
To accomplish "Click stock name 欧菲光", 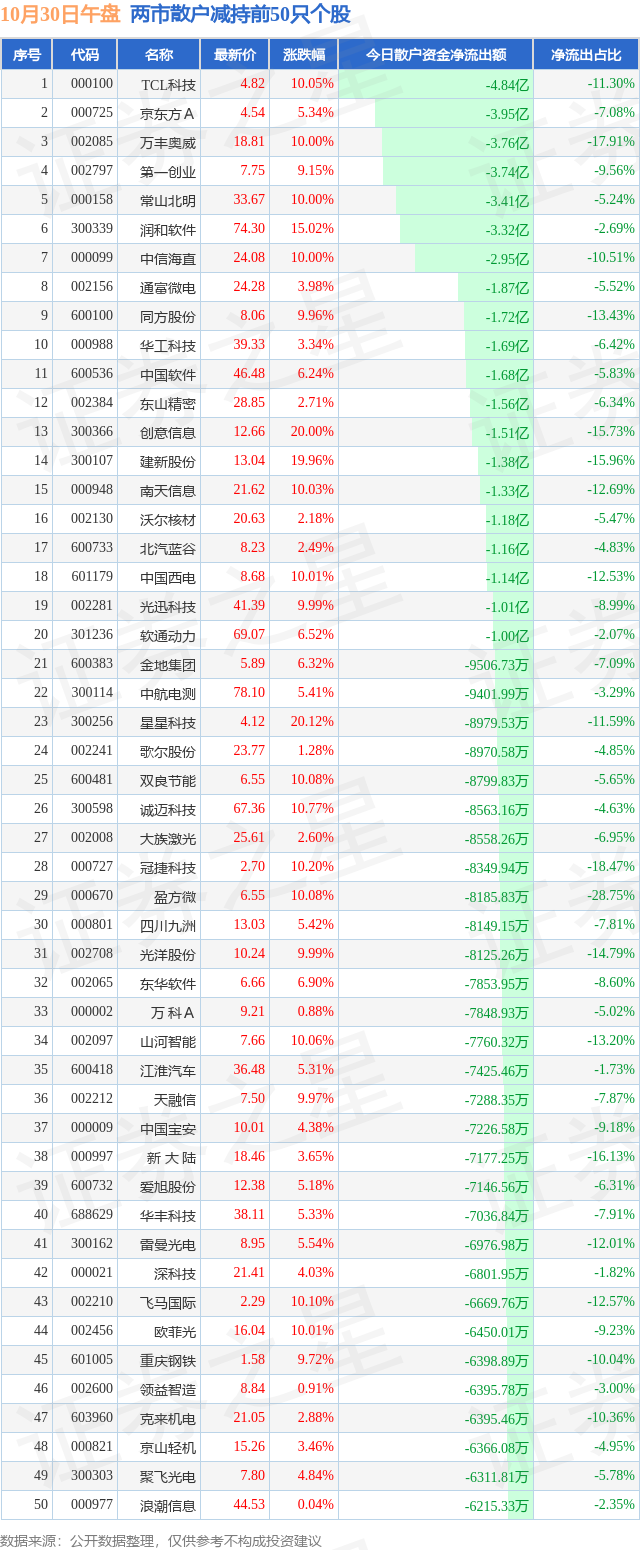I will 176,1331.
